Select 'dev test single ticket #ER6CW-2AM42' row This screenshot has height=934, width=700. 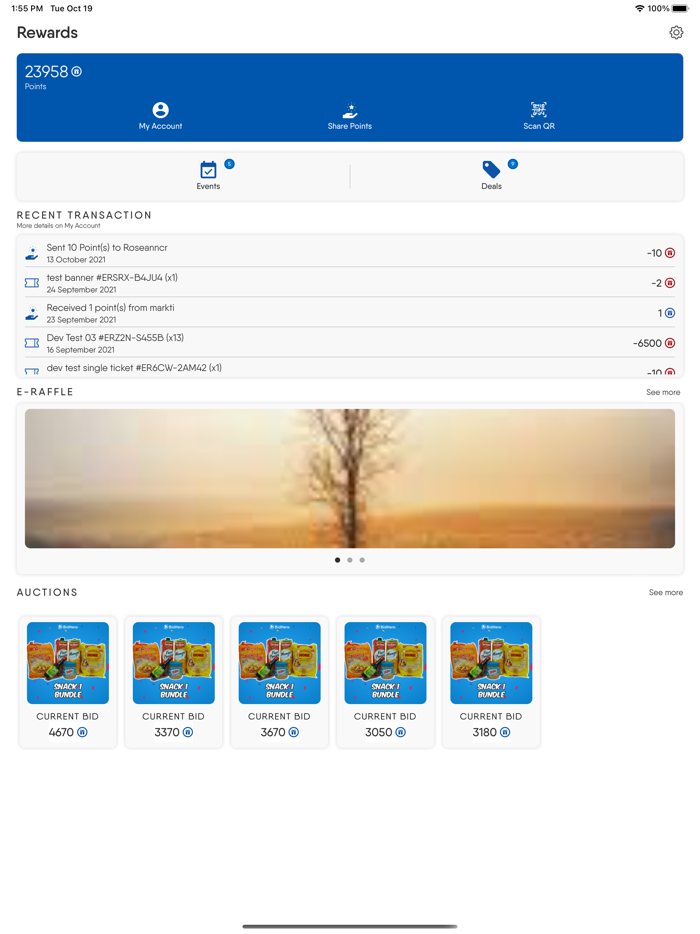350,367
